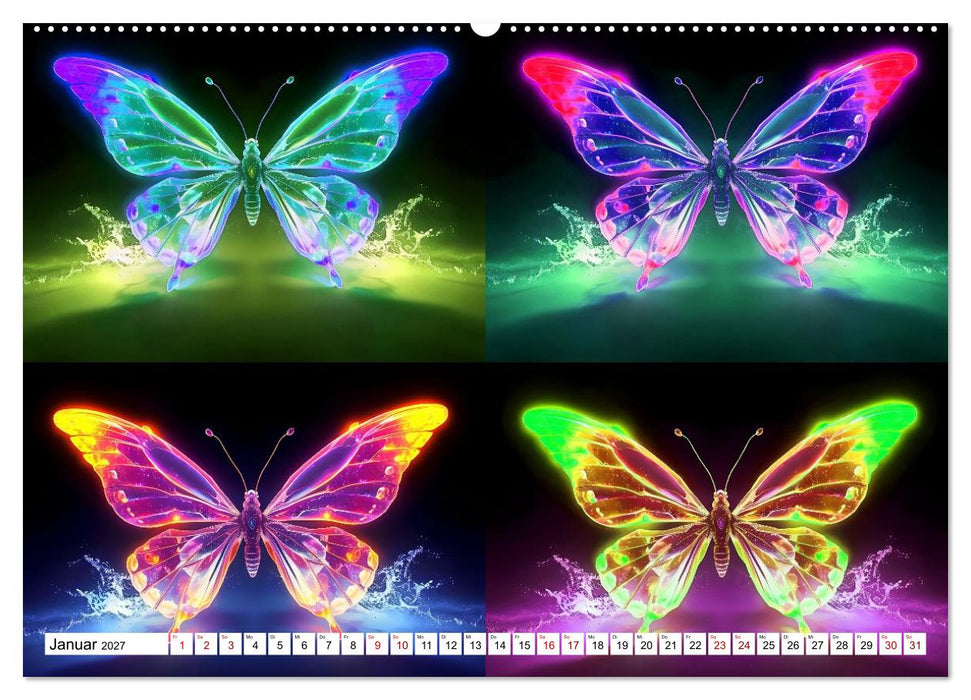Select day 21 in the calendar strip

[x=671, y=644]
